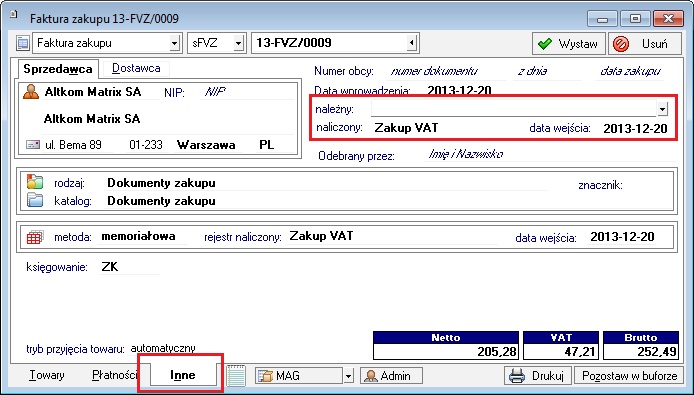Click the księgowanie ZK value
Viewport: 694px width, 395px height.
(x=110, y=267)
